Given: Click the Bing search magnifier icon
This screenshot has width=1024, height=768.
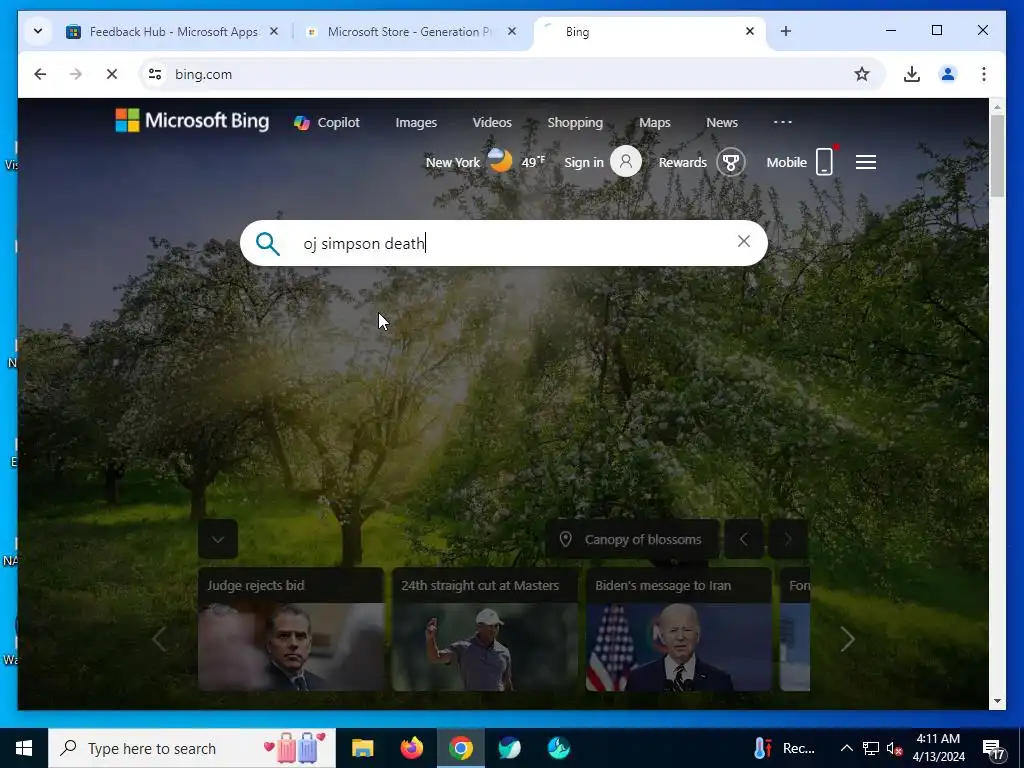Looking at the screenshot, I should (268, 244).
